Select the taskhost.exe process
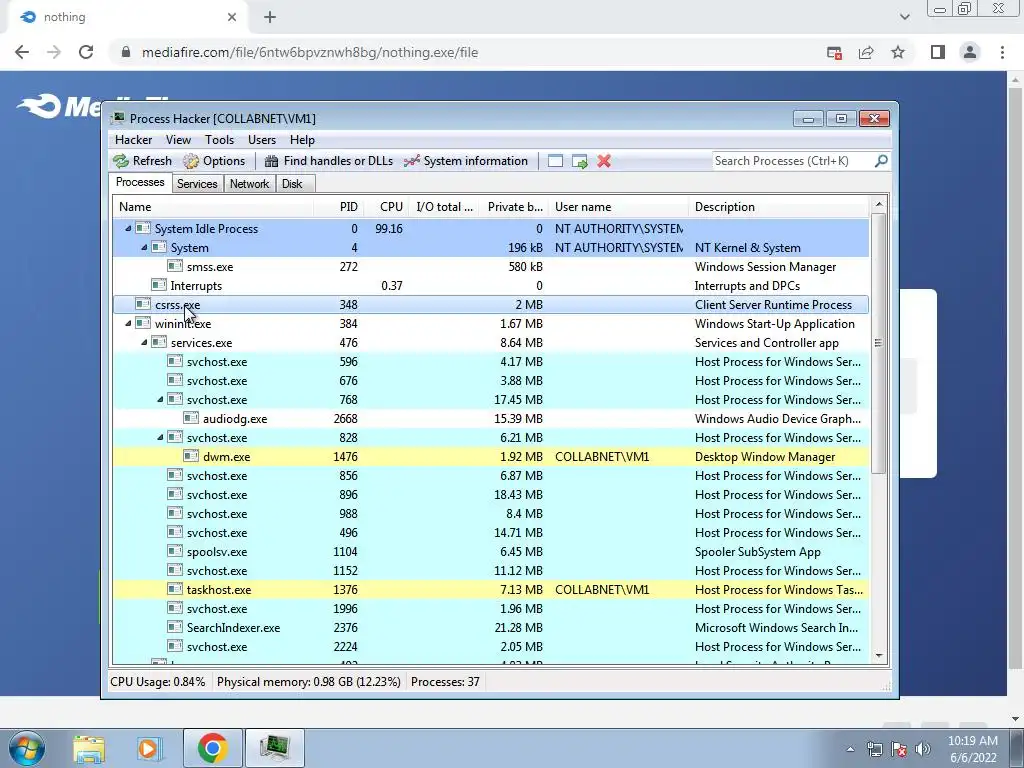 (491, 590)
